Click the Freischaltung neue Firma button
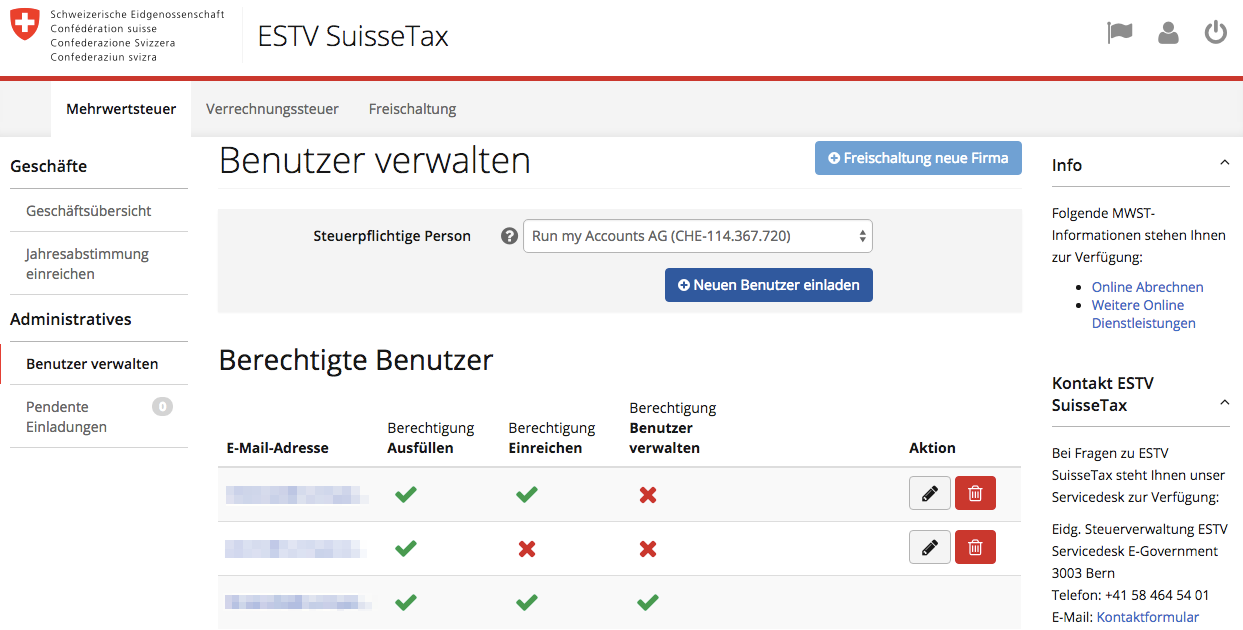Image resolution: width=1243 pixels, height=630 pixels. click(x=918, y=158)
